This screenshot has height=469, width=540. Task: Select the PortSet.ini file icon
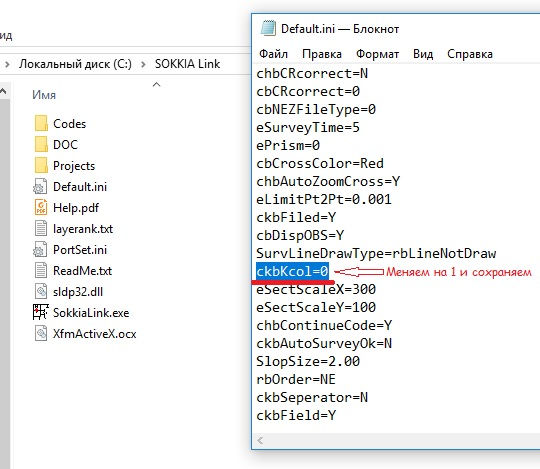pyautogui.click(x=40, y=250)
